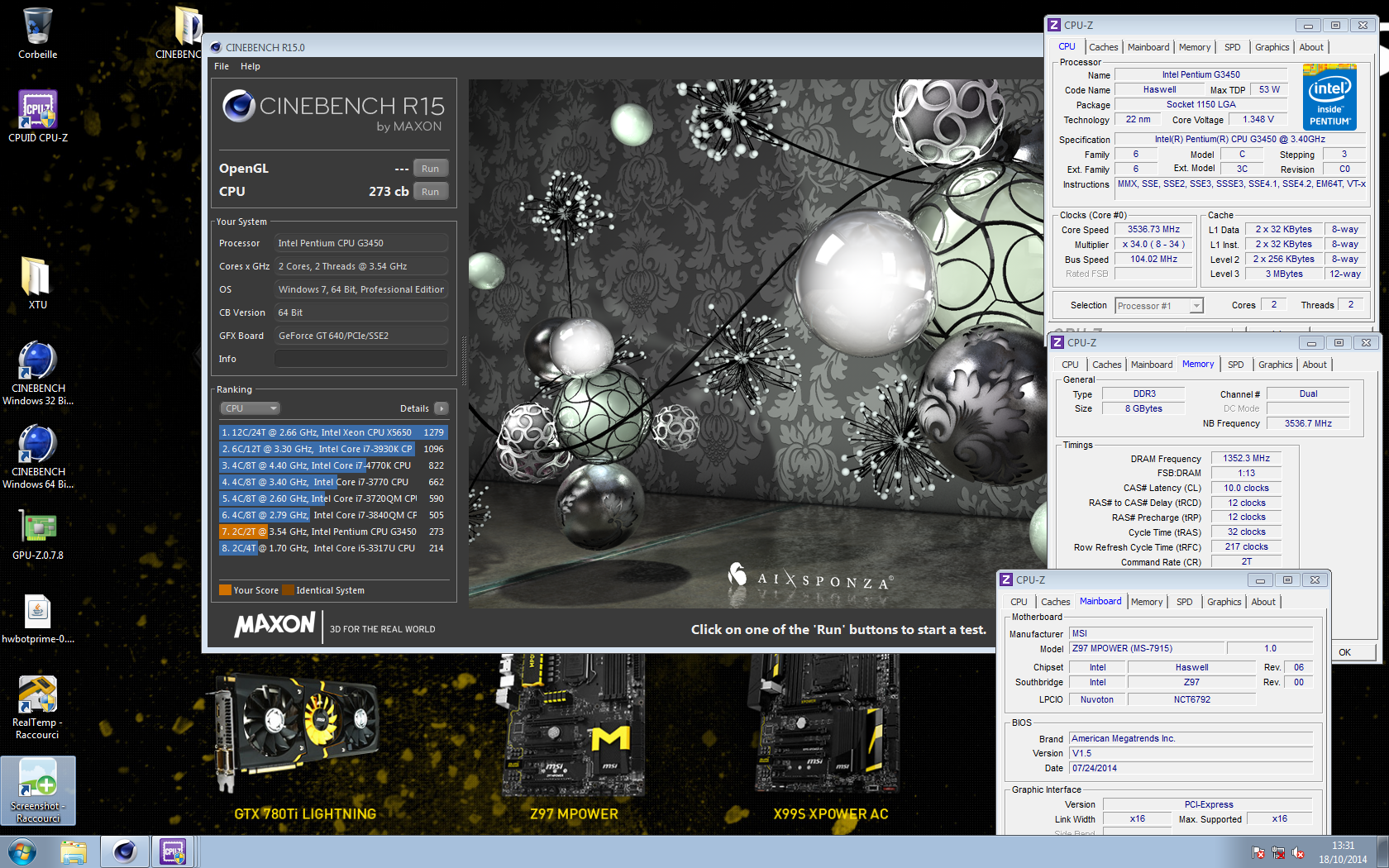
Task: Open the CPU ranking type dropdown
Action: coord(250,408)
